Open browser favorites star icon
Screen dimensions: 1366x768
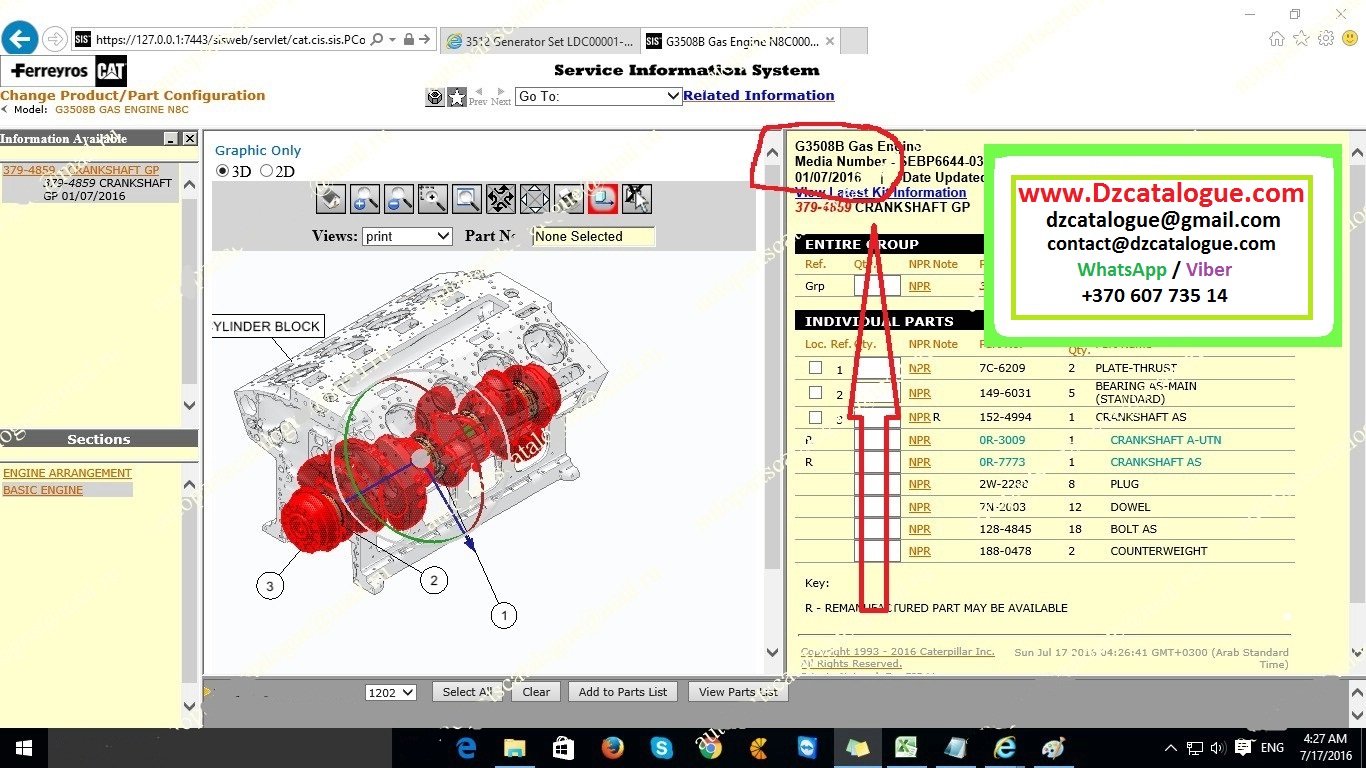pos(1301,38)
